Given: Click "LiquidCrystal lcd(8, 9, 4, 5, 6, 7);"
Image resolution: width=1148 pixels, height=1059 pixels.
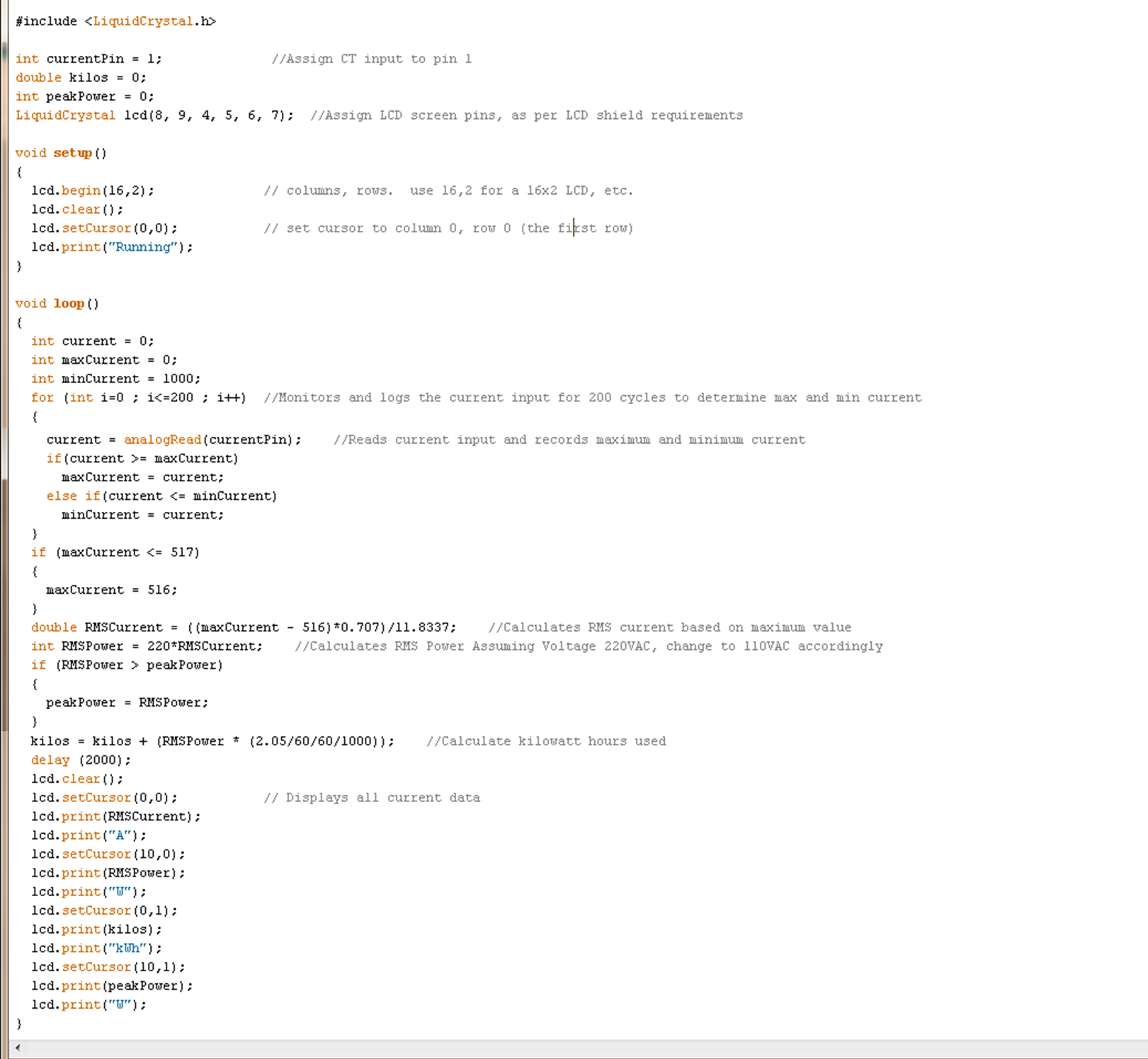Looking at the screenshot, I should click(x=154, y=115).
